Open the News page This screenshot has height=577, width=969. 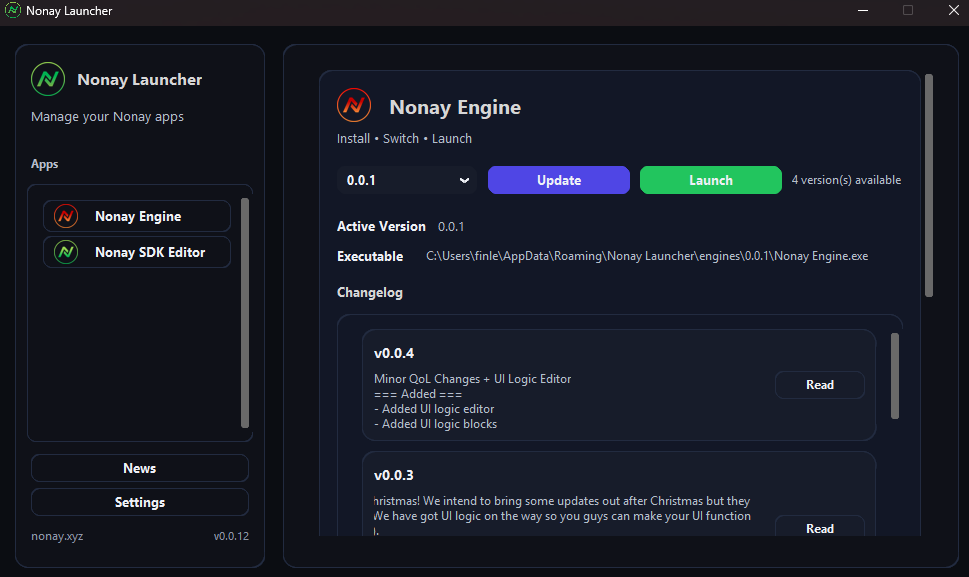pyautogui.click(x=140, y=468)
